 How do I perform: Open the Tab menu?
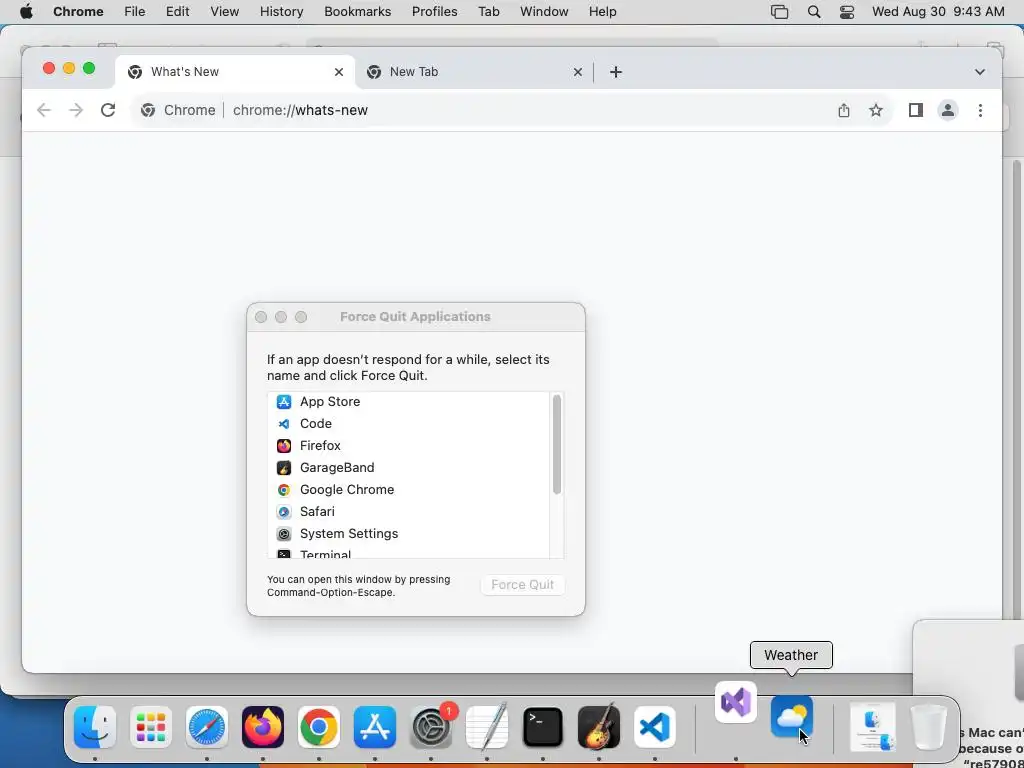click(x=488, y=12)
